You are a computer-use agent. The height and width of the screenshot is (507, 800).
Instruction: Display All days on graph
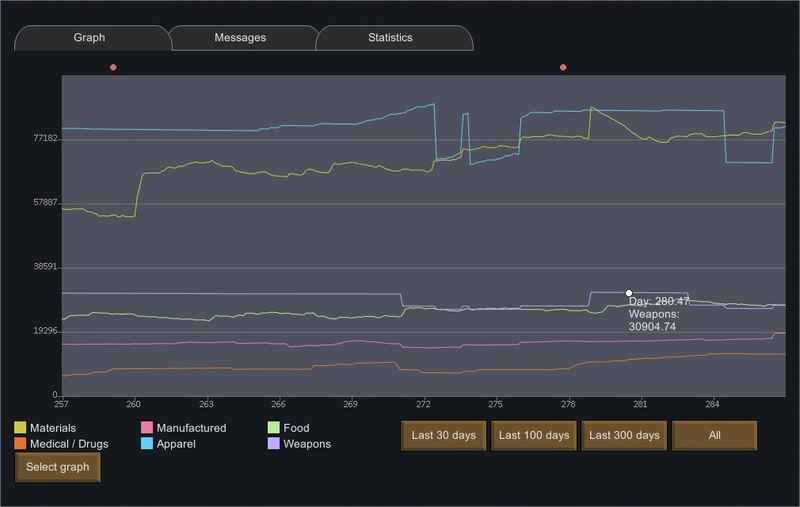(714, 436)
